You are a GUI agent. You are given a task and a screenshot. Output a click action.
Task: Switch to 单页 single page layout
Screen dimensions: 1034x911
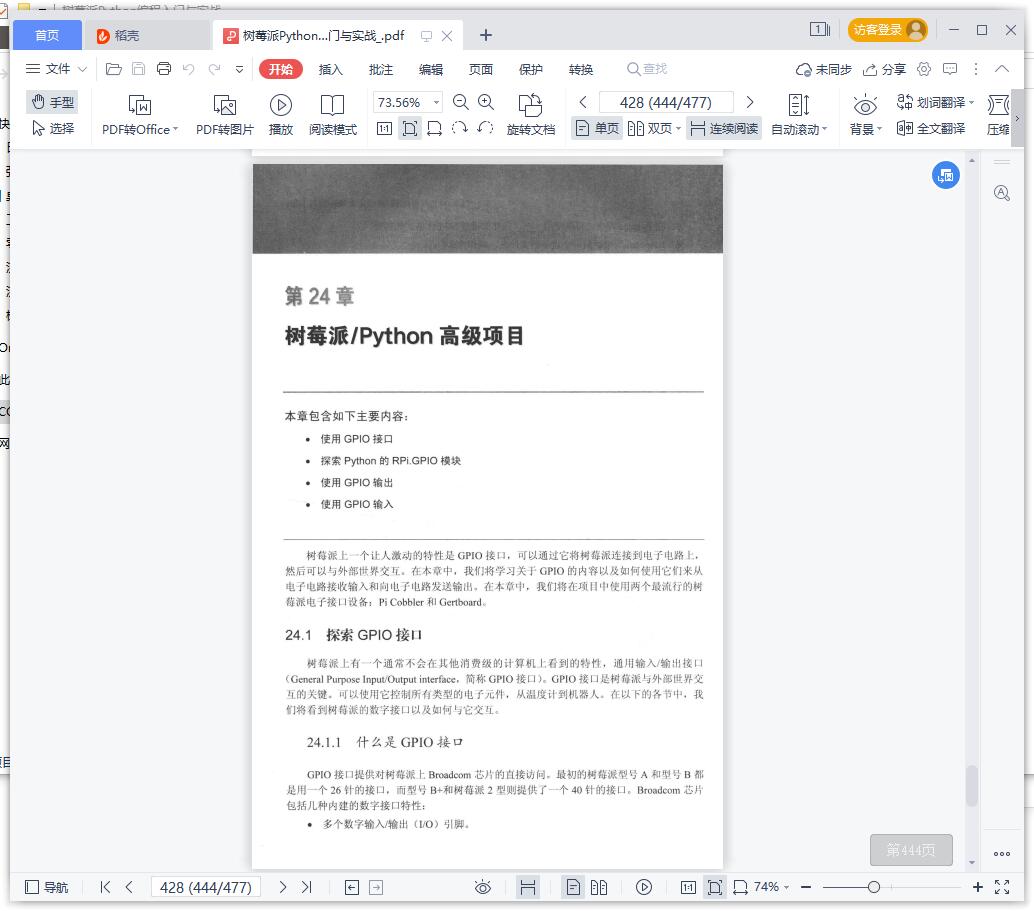597,128
